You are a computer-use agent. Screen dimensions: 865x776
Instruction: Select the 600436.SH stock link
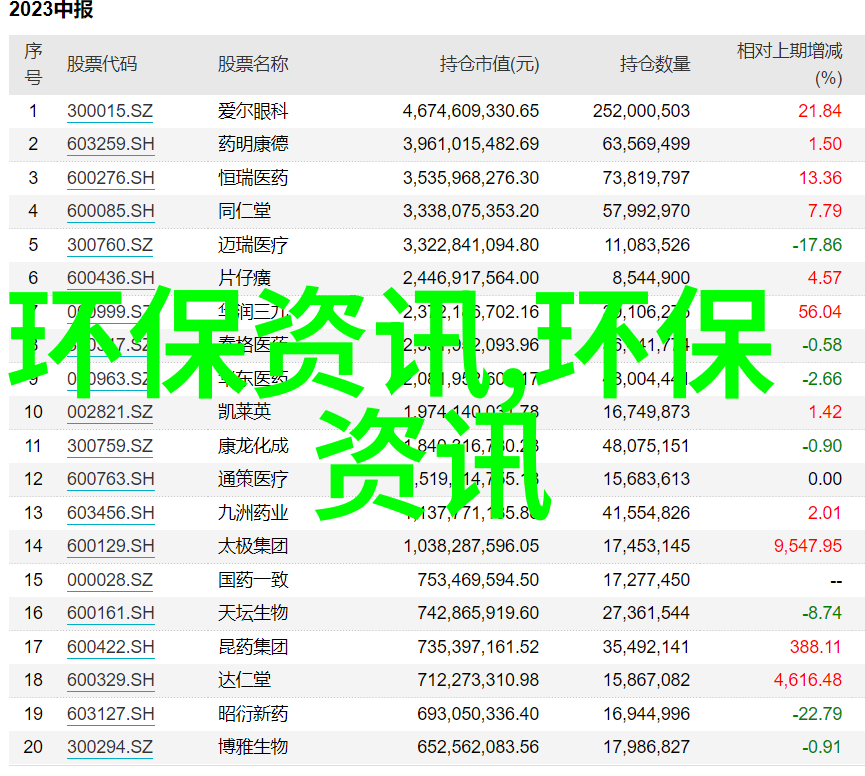pyautogui.click(x=110, y=278)
